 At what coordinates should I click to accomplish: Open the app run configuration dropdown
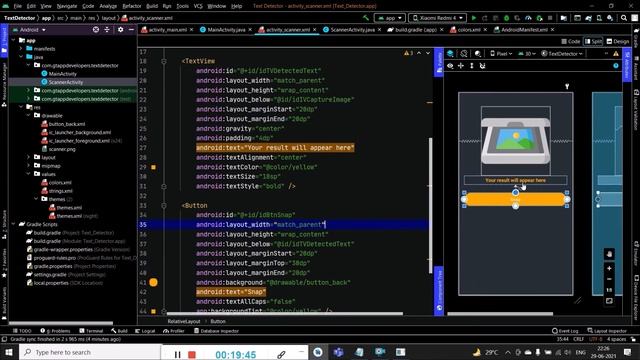tap(389, 18)
